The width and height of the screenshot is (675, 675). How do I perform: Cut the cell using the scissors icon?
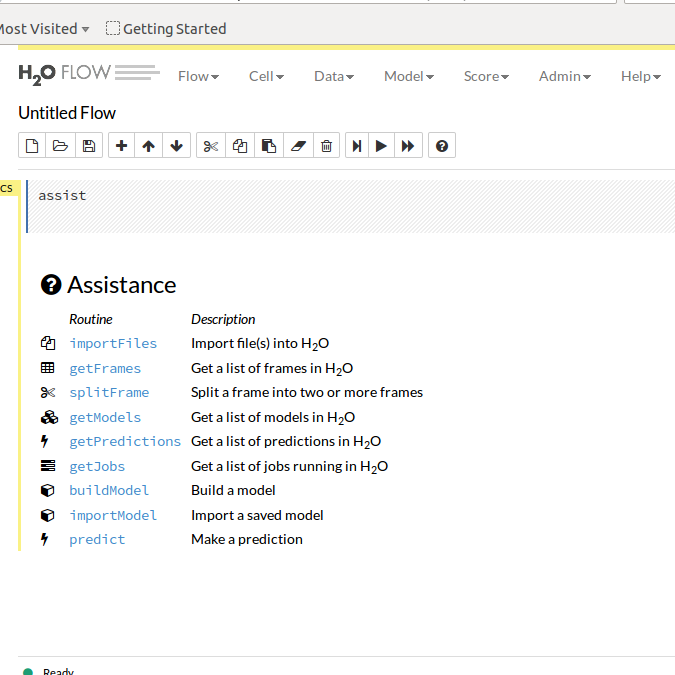[210, 146]
